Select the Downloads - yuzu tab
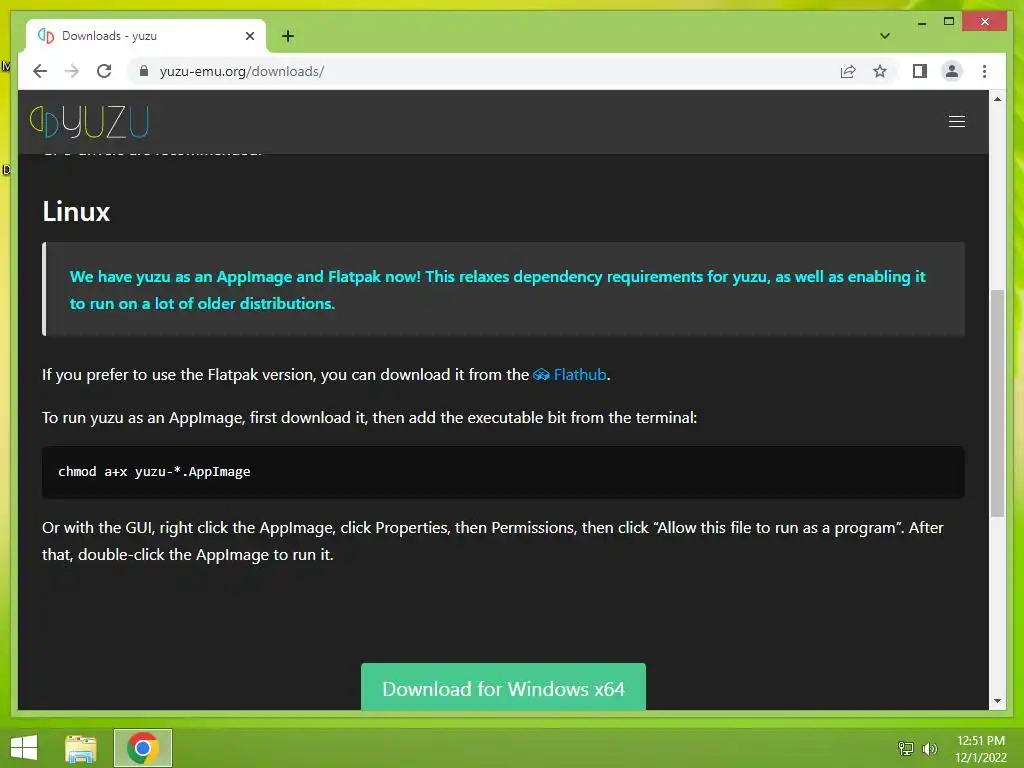 tap(146, 36)
